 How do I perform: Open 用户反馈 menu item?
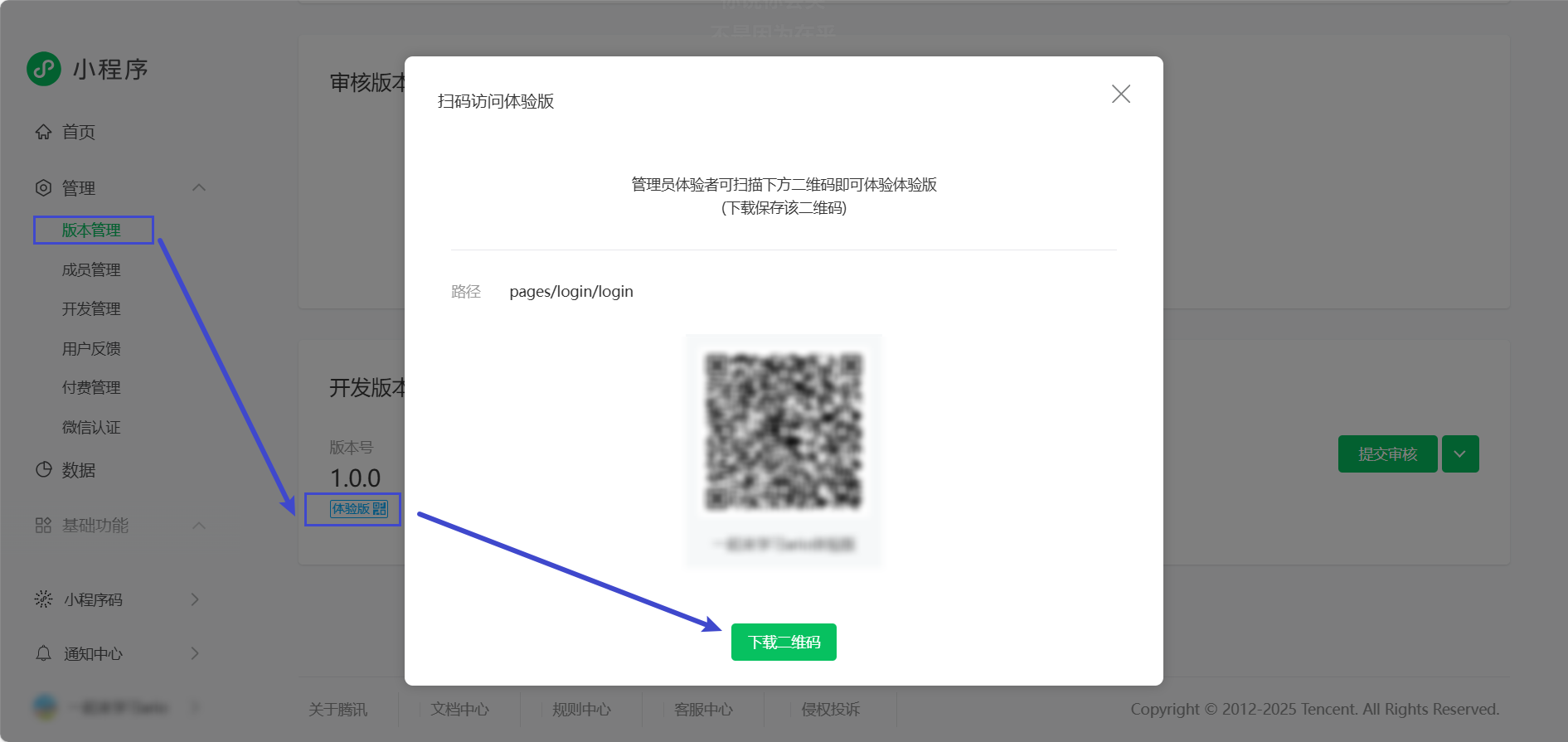(91, 349)
